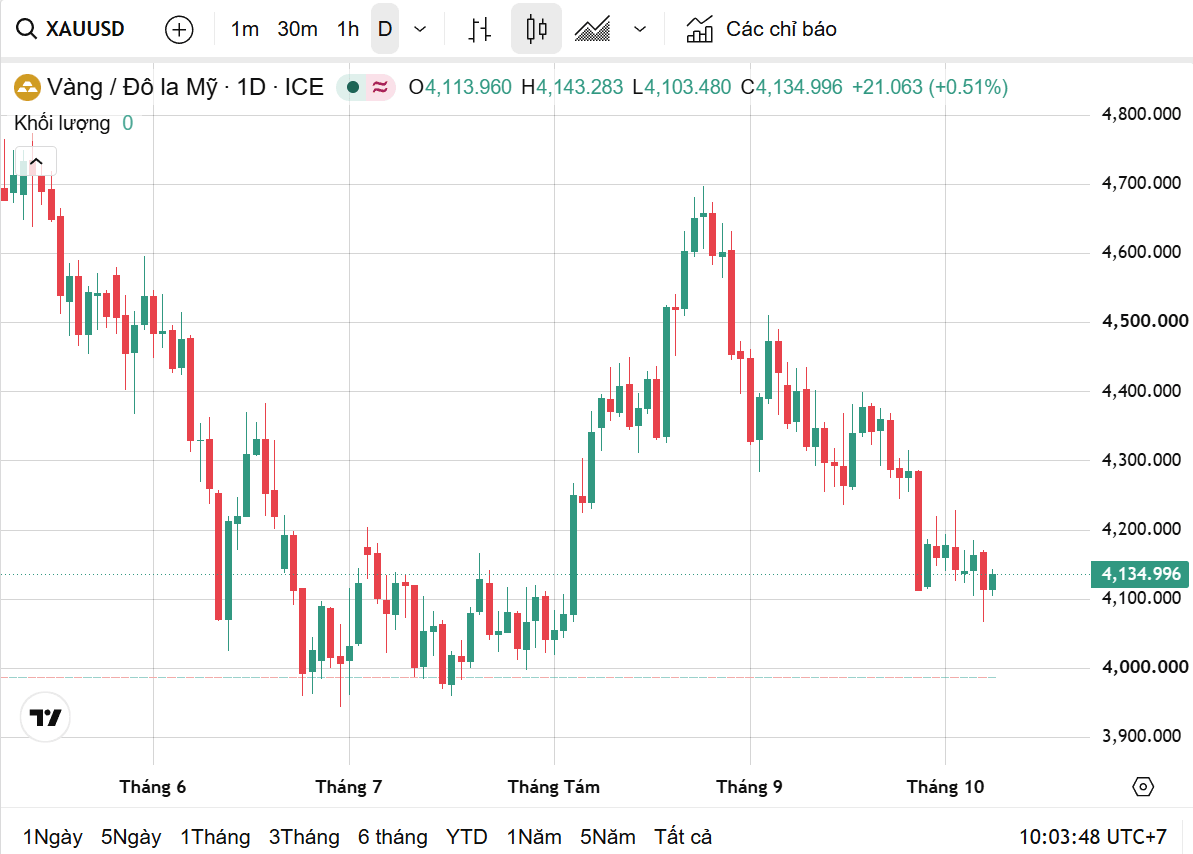Click the Tháng Tám time axis label

(x=554, y=786)
